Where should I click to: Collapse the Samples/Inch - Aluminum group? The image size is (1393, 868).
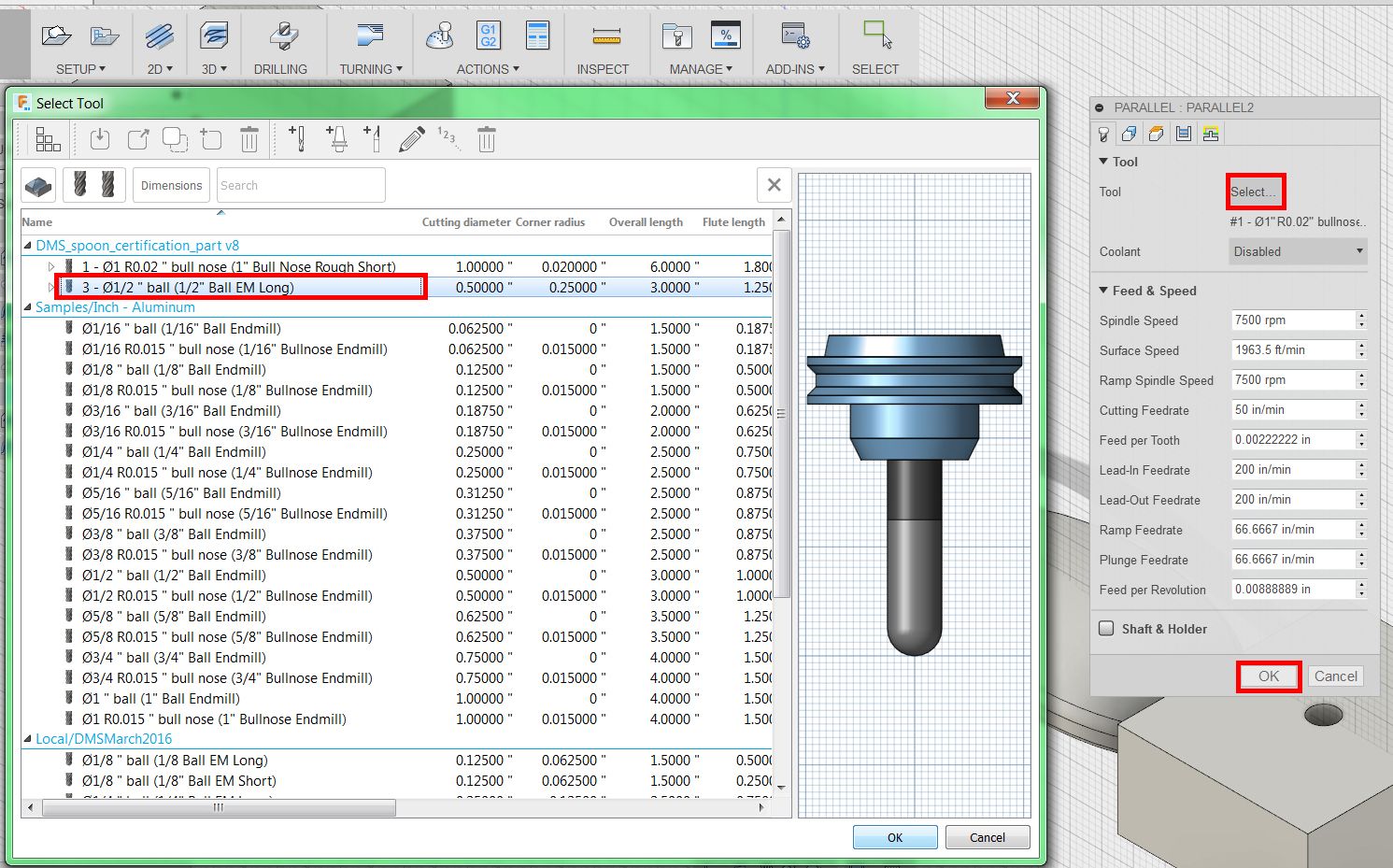[x=28, y=308]
